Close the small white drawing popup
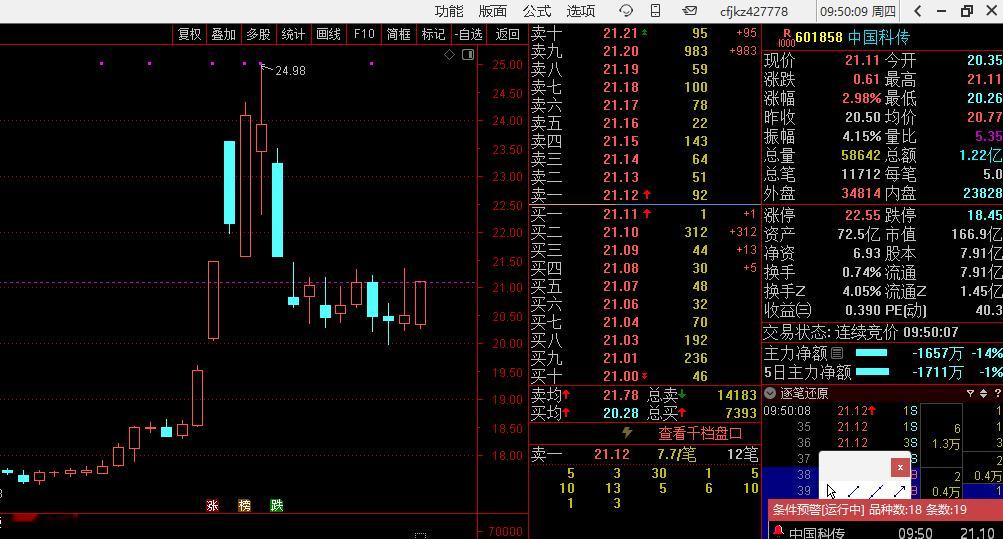The width and height of the screenshot is (1003, 539). (x=899, y=467)
